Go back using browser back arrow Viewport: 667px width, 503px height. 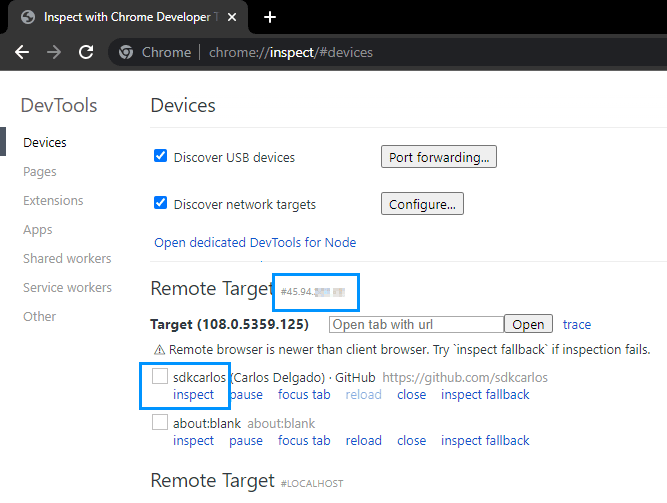(x=22, y=52)
